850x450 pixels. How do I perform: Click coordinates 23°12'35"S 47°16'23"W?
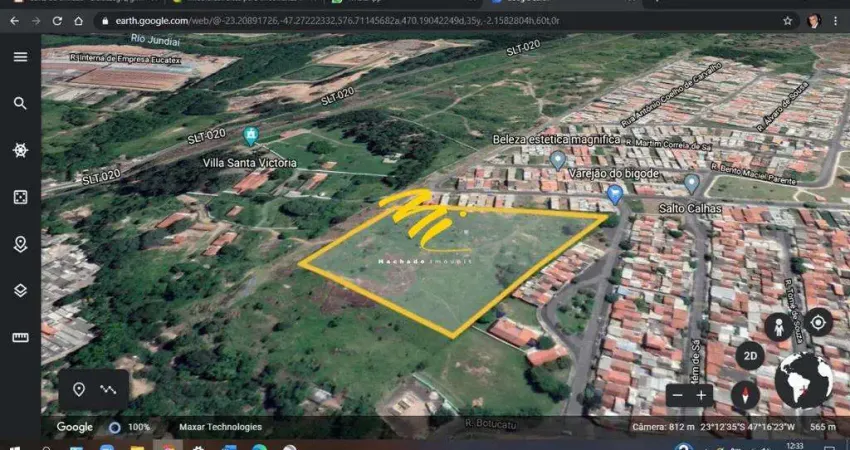[x=749, y=427]
